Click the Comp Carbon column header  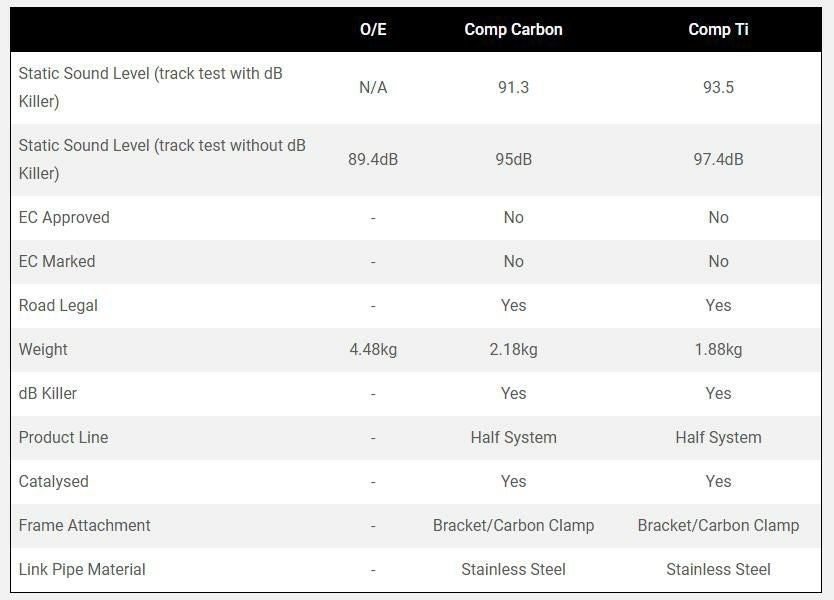(x=513, y=30)
